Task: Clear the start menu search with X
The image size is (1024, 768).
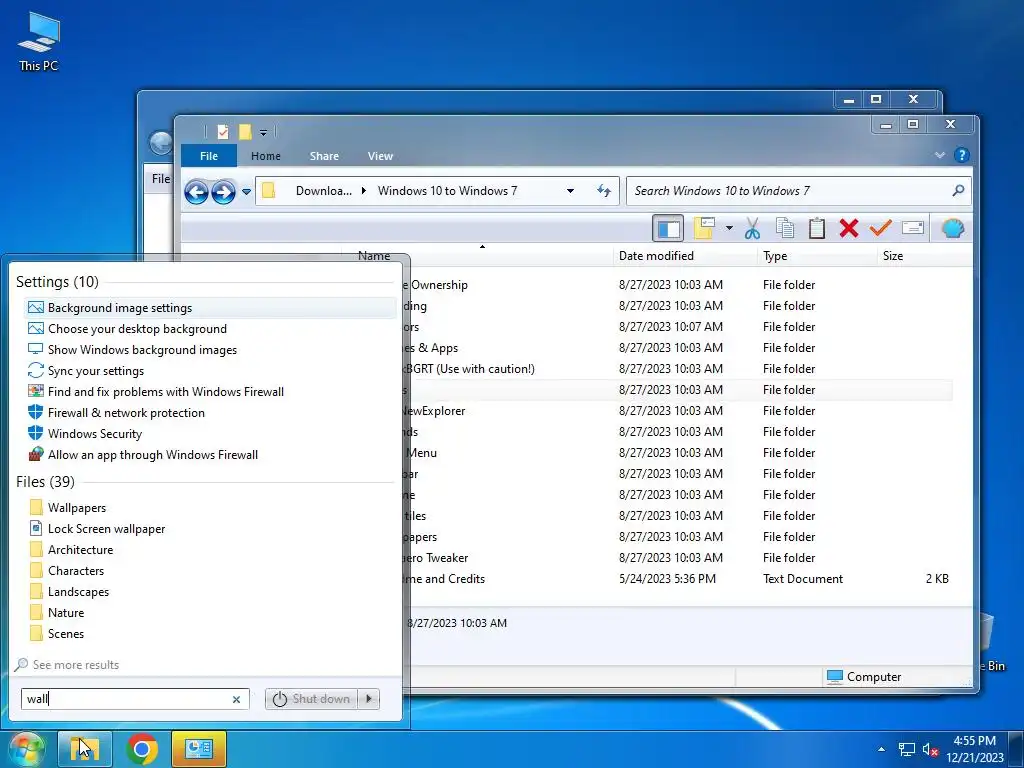Action: (x=236, y=699)
